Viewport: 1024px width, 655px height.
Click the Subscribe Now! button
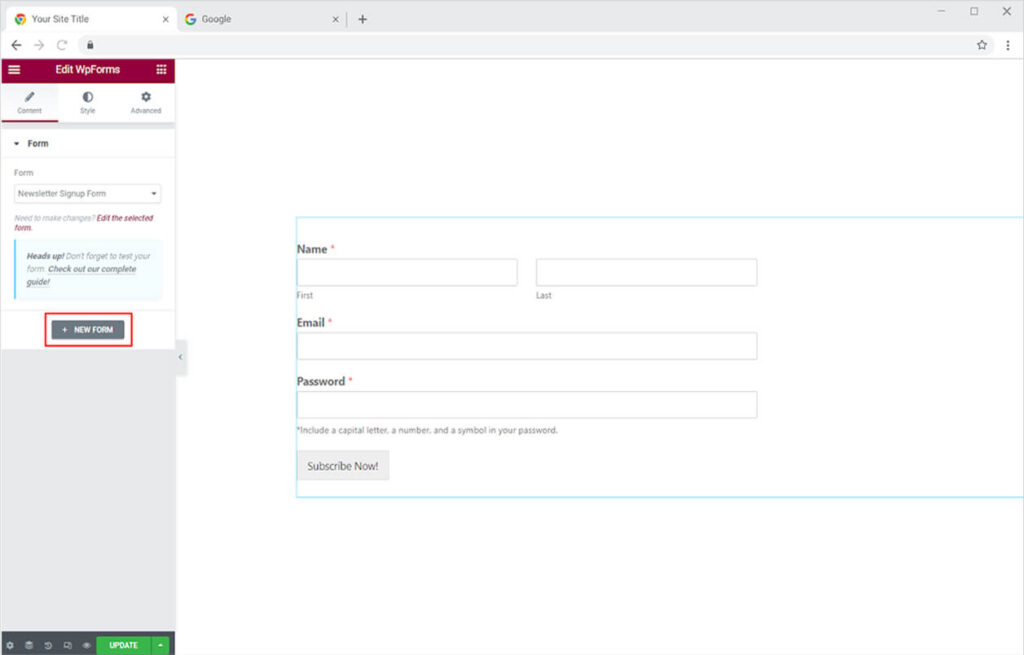[x=342, y=466]
